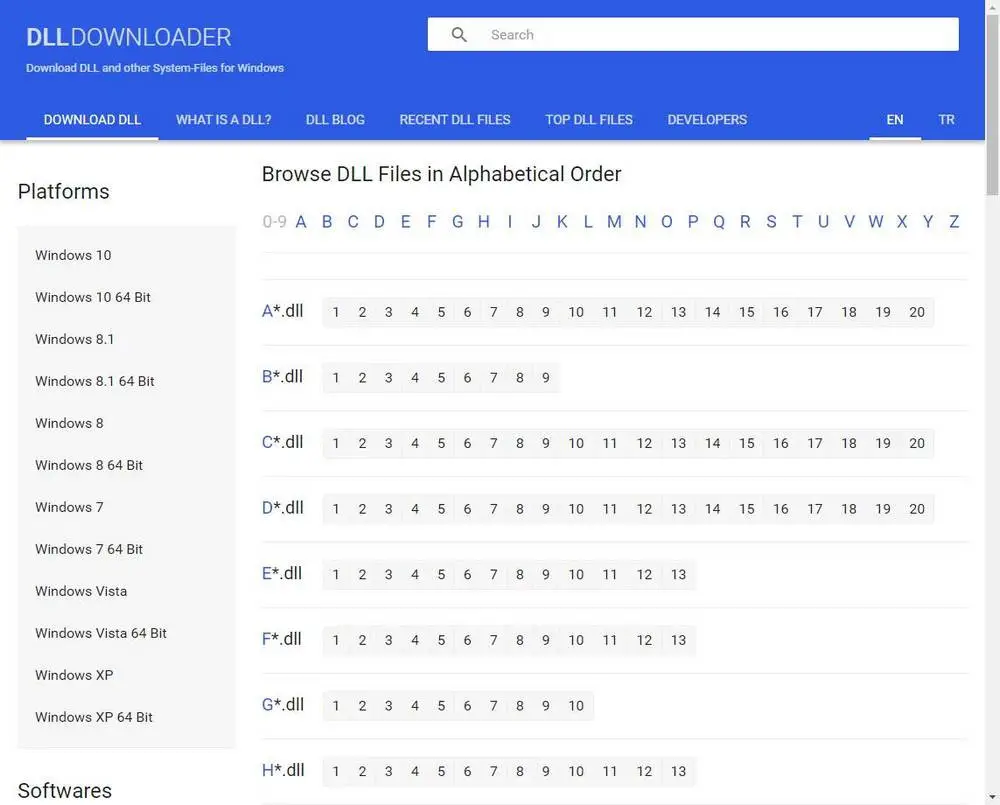Open the Windows 10 platform link
Viewport: 1000px width, 805px height.
73,255
